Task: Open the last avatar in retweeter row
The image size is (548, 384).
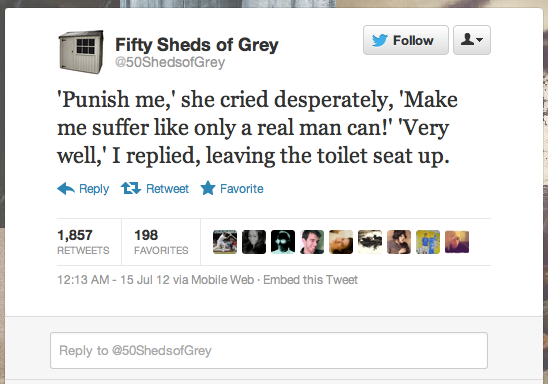Action: click(457, 242)
